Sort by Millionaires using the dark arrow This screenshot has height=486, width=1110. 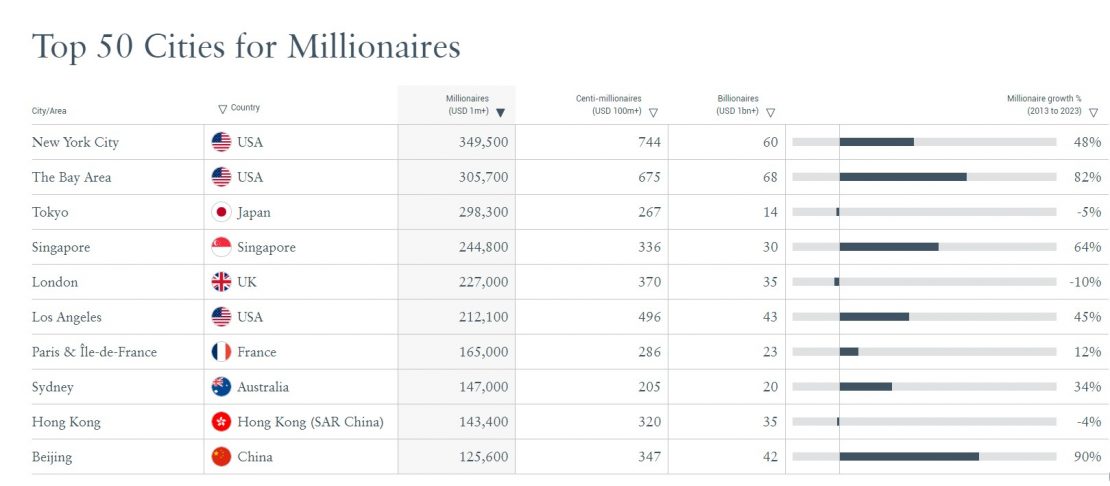pyautogui.click(x=500, y=113)
